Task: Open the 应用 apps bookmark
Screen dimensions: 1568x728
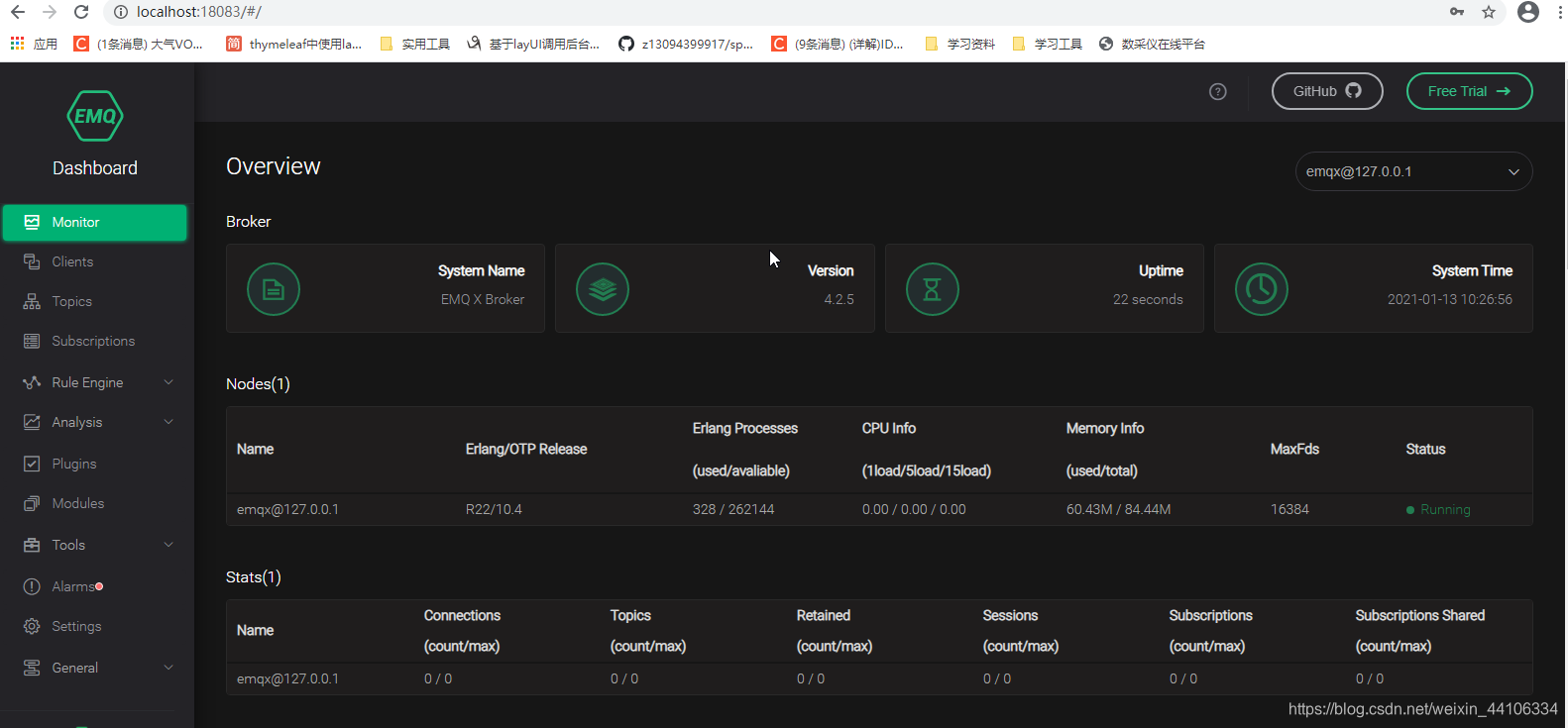Action: pyautogui.click(x=34, y=44)
